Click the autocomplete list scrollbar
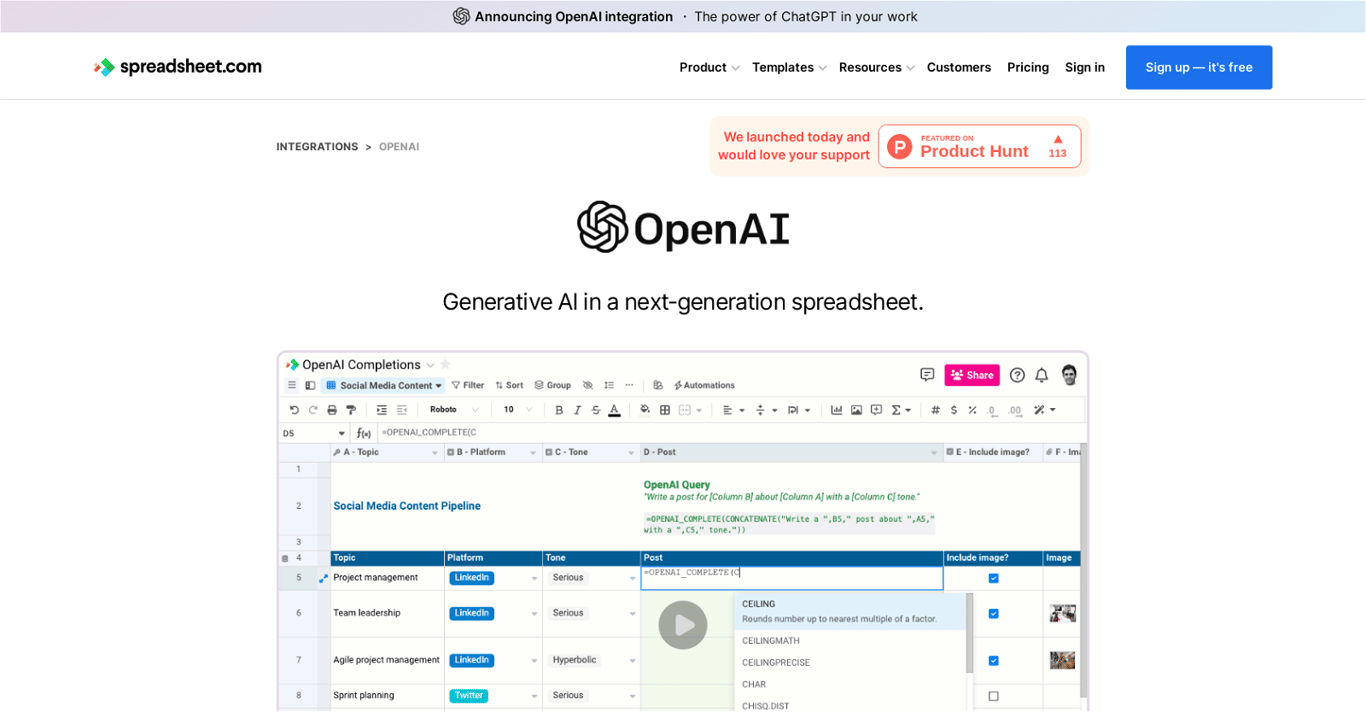Image resolution: width=1366 pixels, height=712 pixels. point(969,633)
